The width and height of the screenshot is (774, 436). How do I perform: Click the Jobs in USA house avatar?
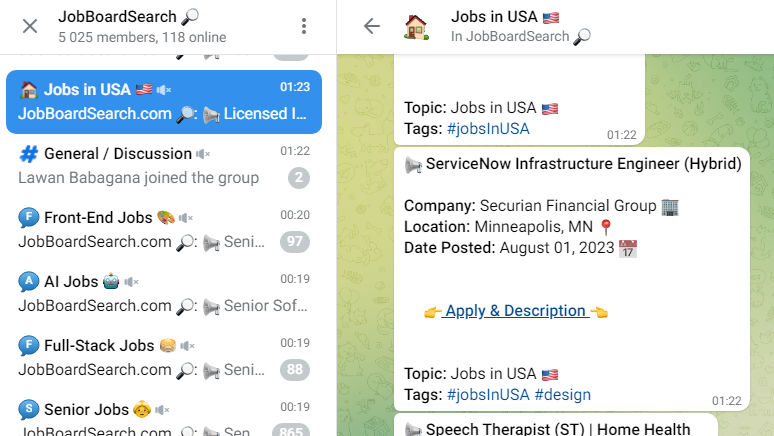click(416, 26)
